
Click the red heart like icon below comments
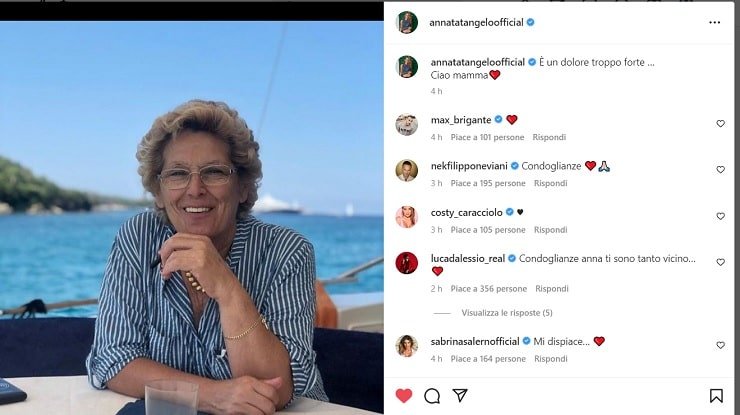(x=404, y=396)
